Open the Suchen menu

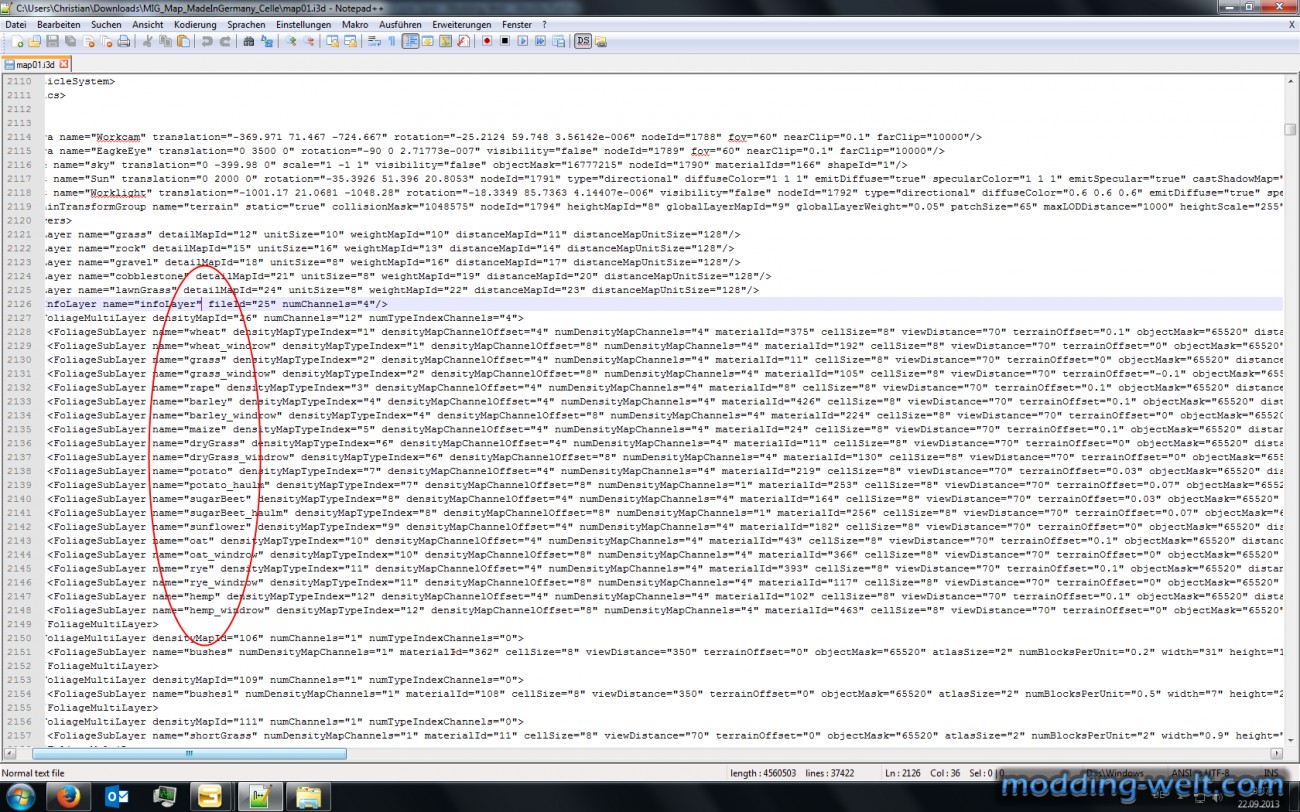tap(106, 24)
